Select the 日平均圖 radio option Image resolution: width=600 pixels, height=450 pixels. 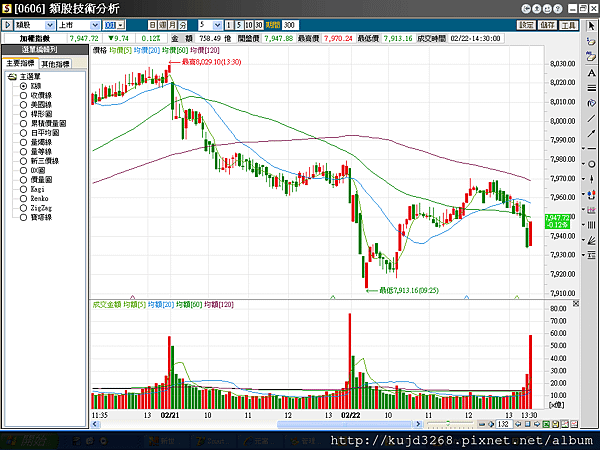[x=23, y=133]
